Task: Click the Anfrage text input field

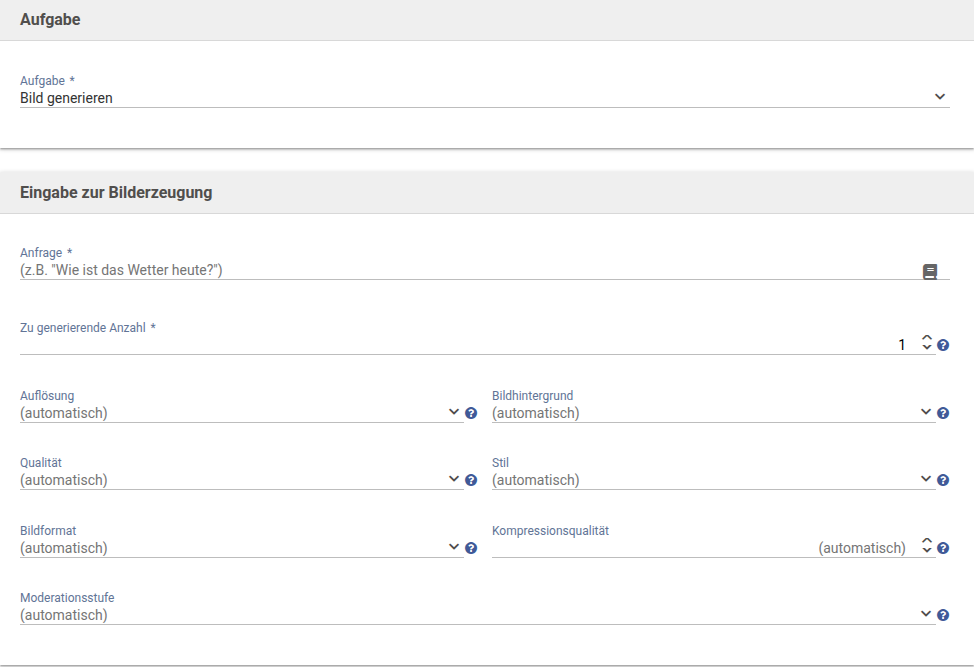Action: (465, 270)
